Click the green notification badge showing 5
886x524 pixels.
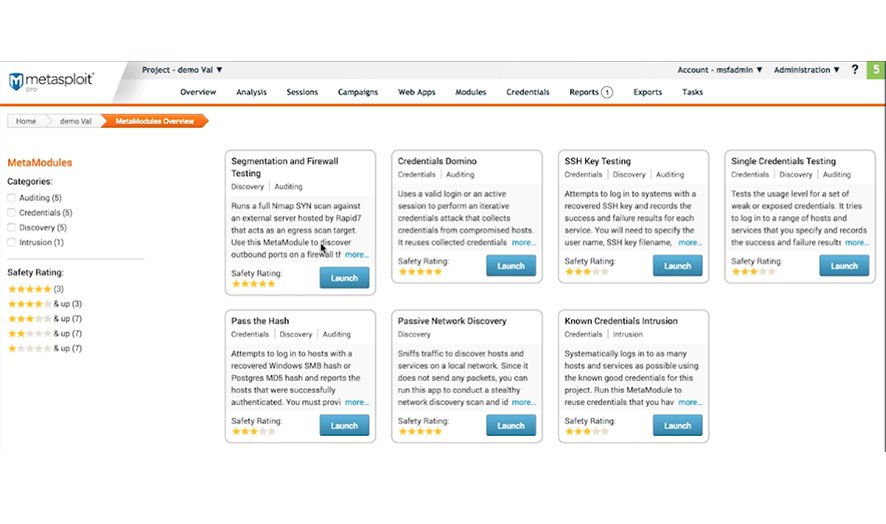coord(876,70)
